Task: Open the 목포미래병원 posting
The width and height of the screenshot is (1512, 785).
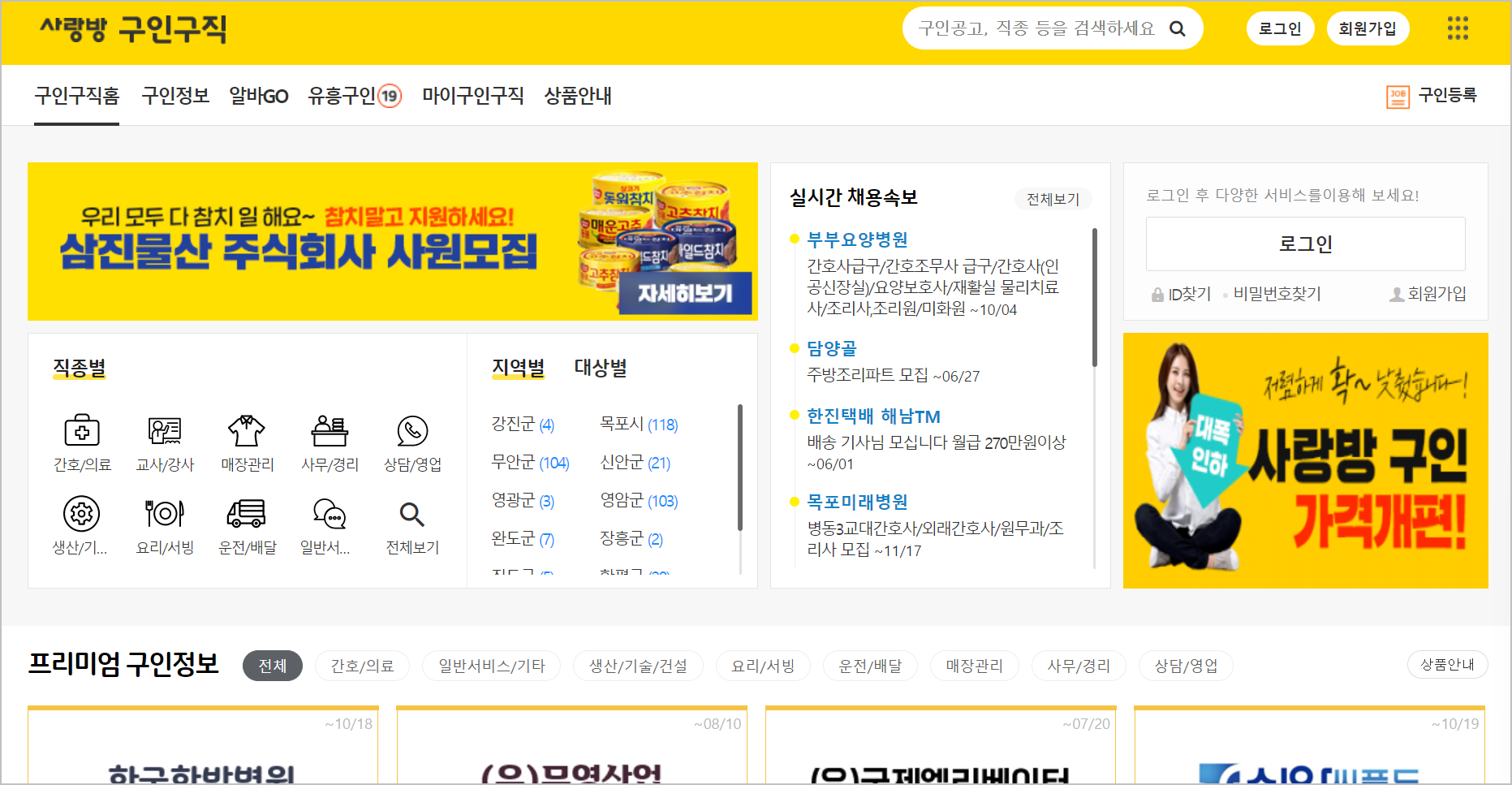Action: click(857, 502)
